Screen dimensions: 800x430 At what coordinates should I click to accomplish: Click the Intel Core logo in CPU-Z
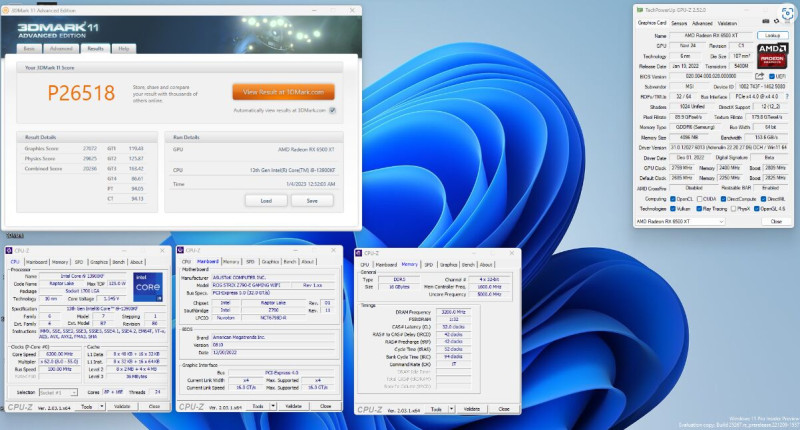click(x=148, y=287)
